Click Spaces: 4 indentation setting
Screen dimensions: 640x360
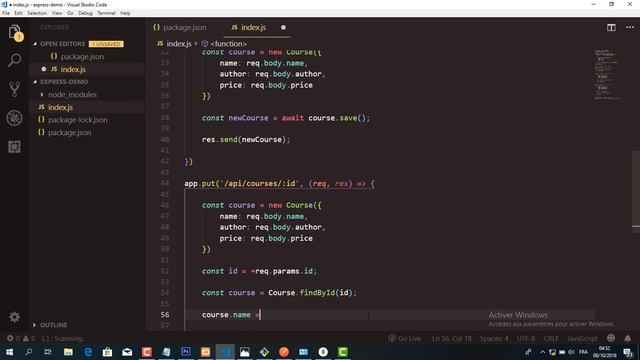(x=494, y=338)
